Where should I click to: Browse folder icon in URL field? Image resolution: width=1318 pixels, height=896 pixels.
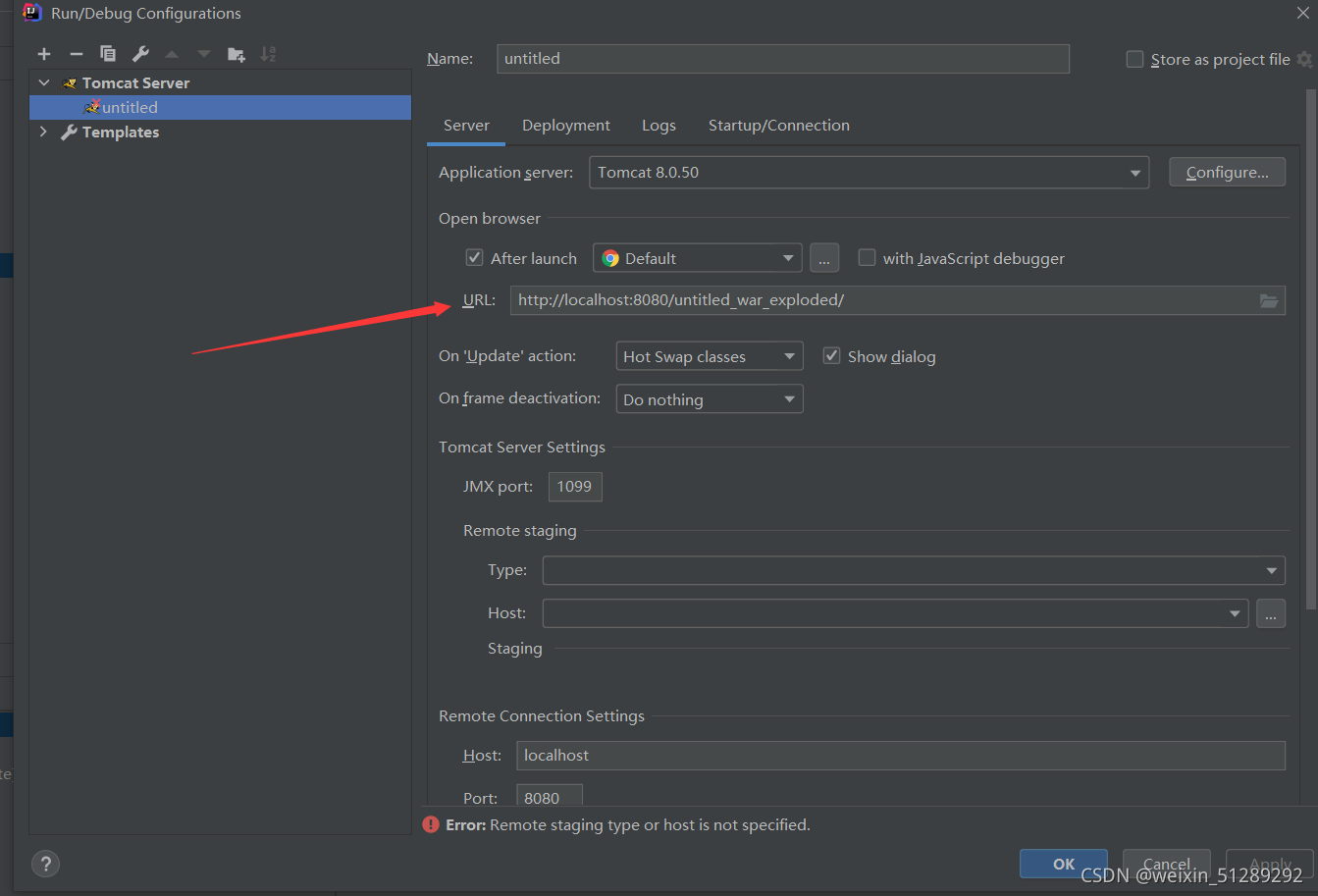[1269, 300]
